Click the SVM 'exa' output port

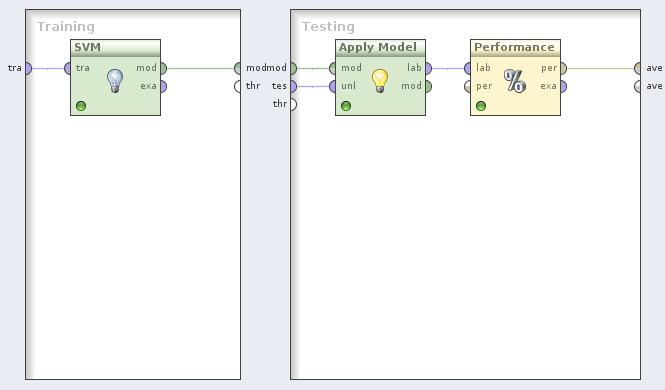pyautogui.click(x=164, y=86)
